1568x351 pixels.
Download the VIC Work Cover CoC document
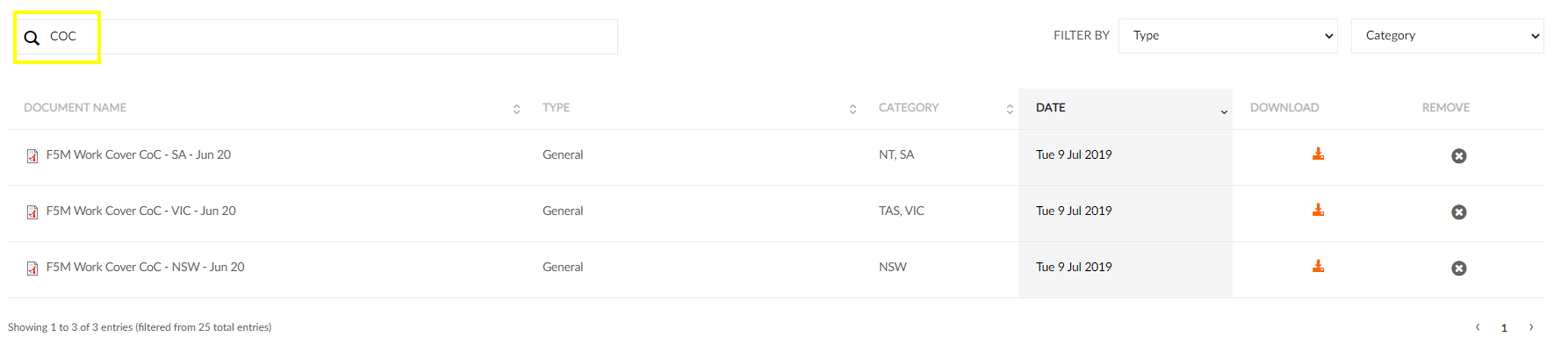1318,211
